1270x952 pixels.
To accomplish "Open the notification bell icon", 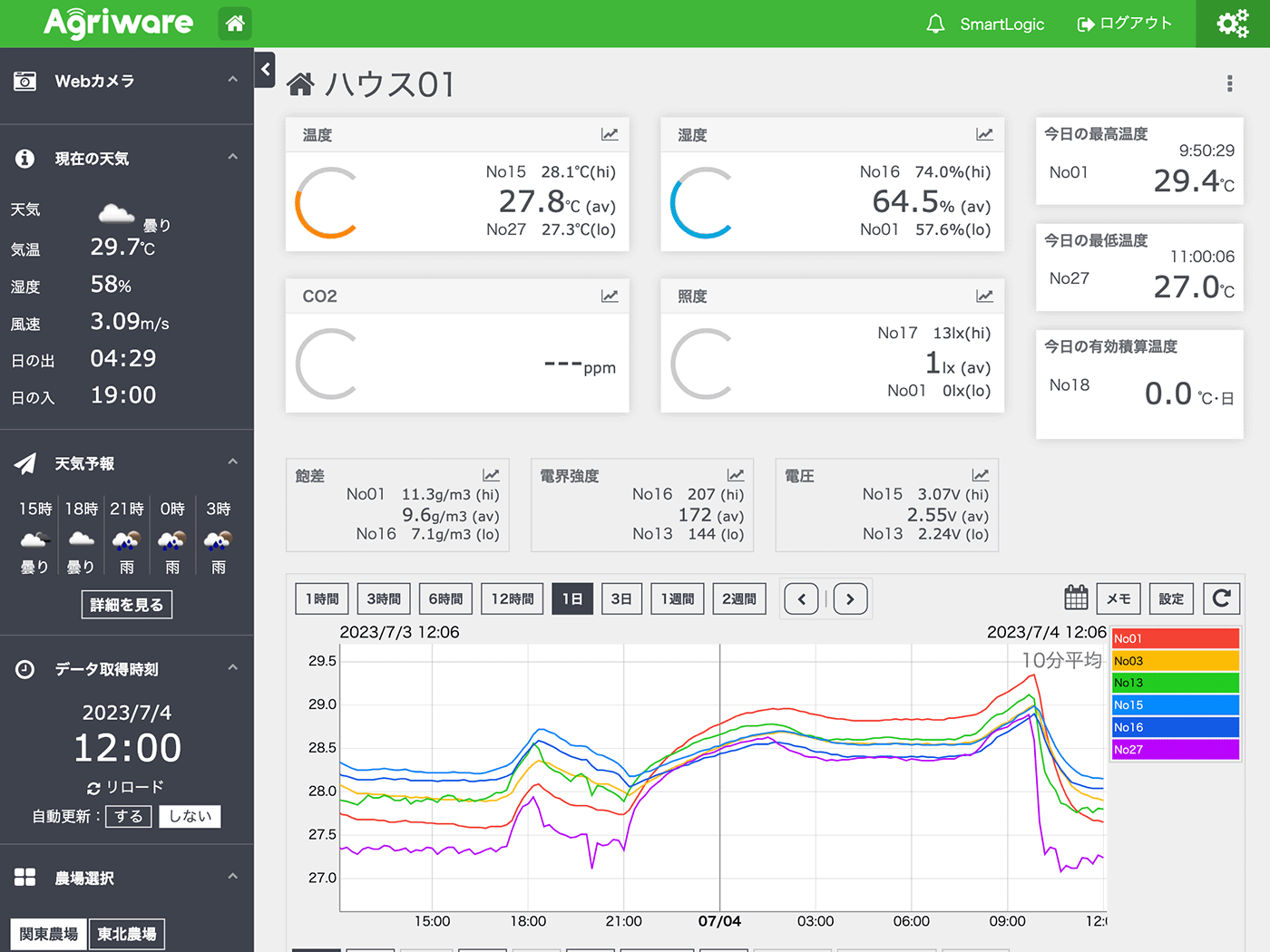I will click(x=935, y=24).
